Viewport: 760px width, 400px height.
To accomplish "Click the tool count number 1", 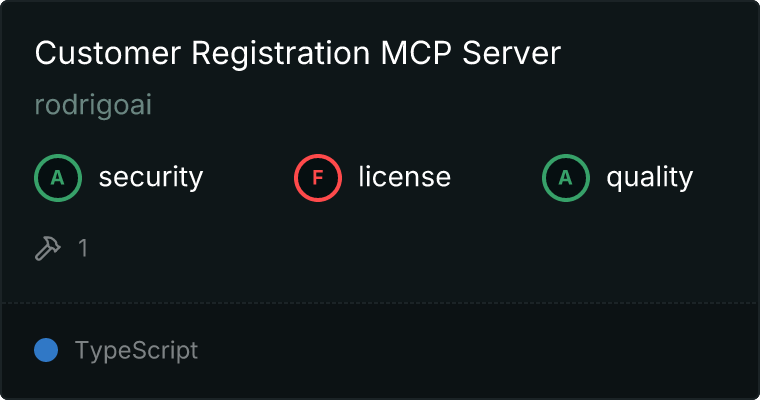I will pyautogui.click(x=83, y=248).
